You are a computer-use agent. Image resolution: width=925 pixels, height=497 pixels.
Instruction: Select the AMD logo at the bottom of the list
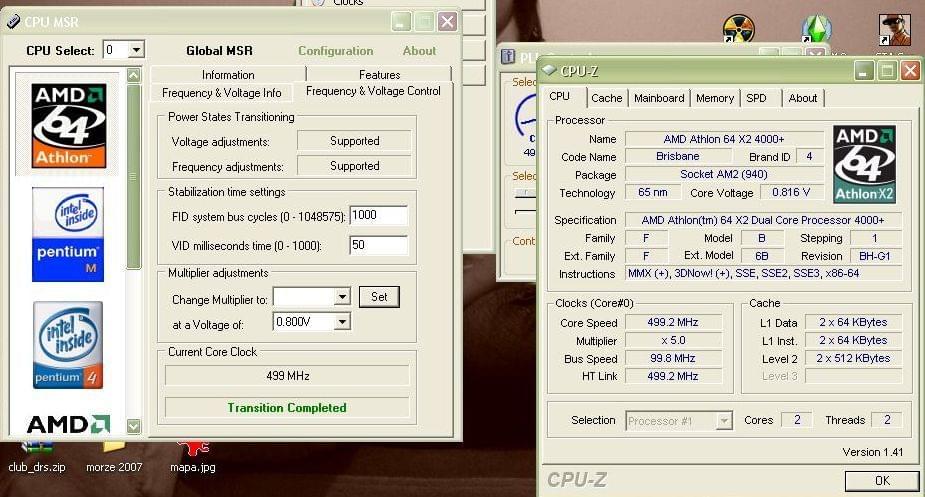click(x=68, y=424)
